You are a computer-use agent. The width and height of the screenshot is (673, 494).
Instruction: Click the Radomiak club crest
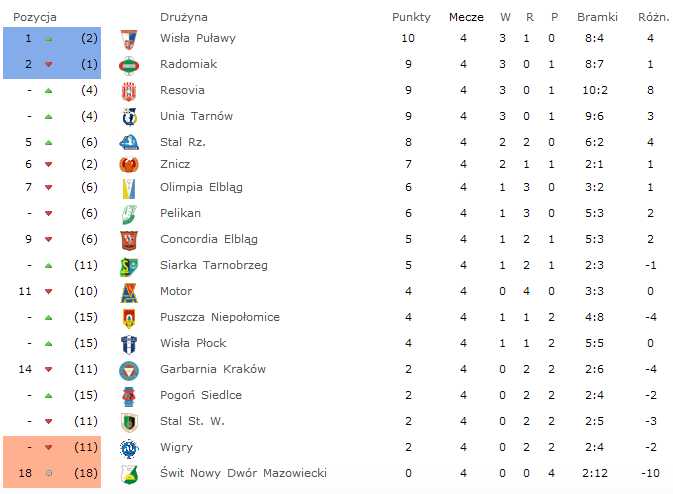[129, 65]
